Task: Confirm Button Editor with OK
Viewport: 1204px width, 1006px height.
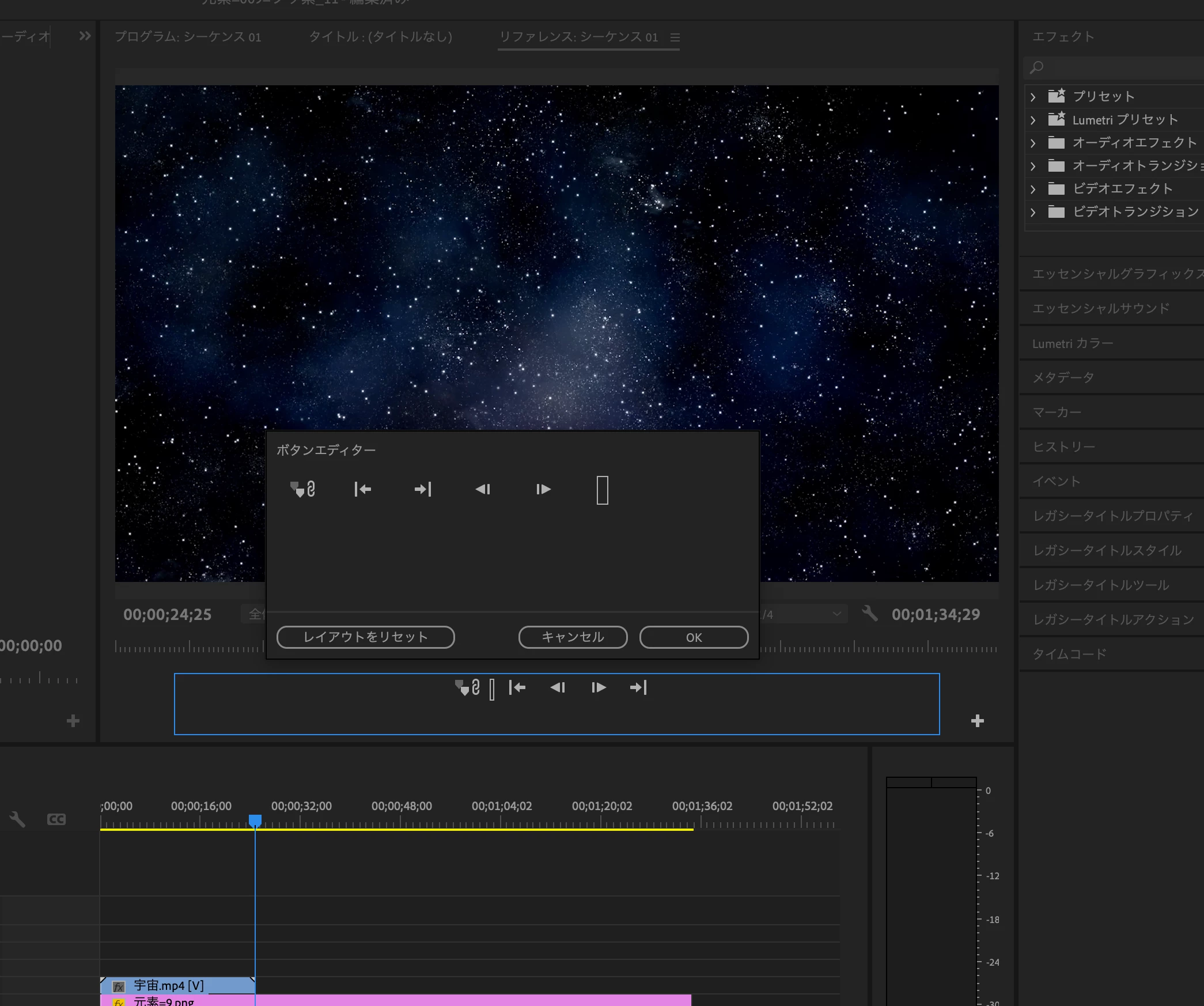Action: pos(694,637)
